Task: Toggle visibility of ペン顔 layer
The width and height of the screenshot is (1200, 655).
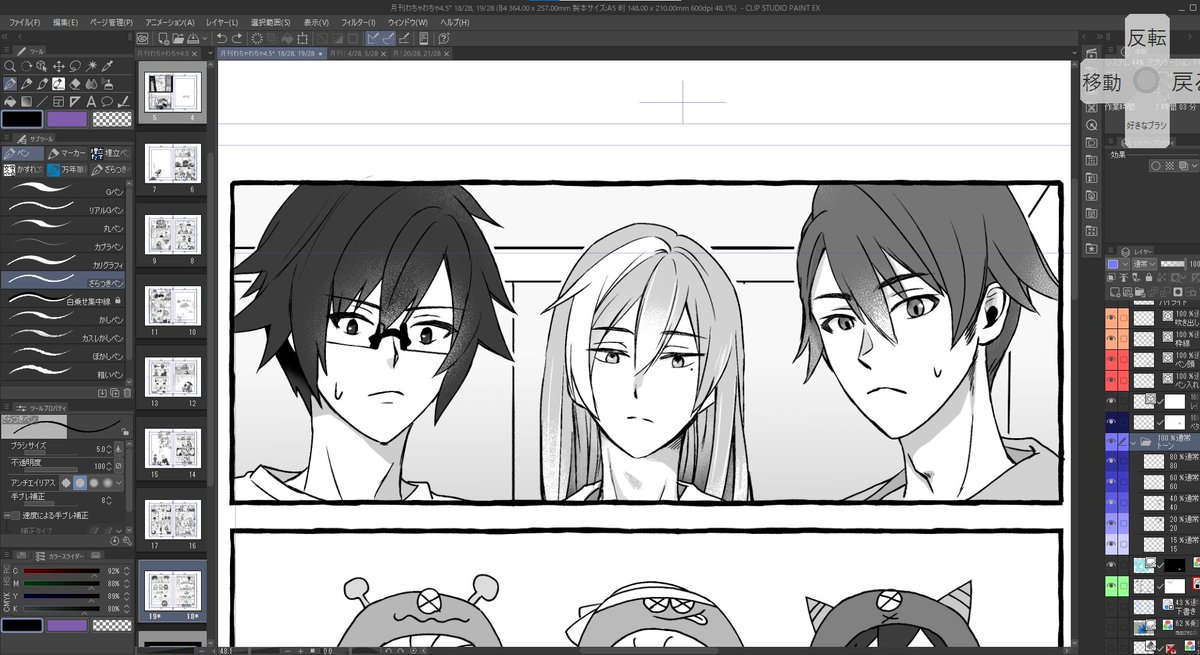Action: (1111, 359)
